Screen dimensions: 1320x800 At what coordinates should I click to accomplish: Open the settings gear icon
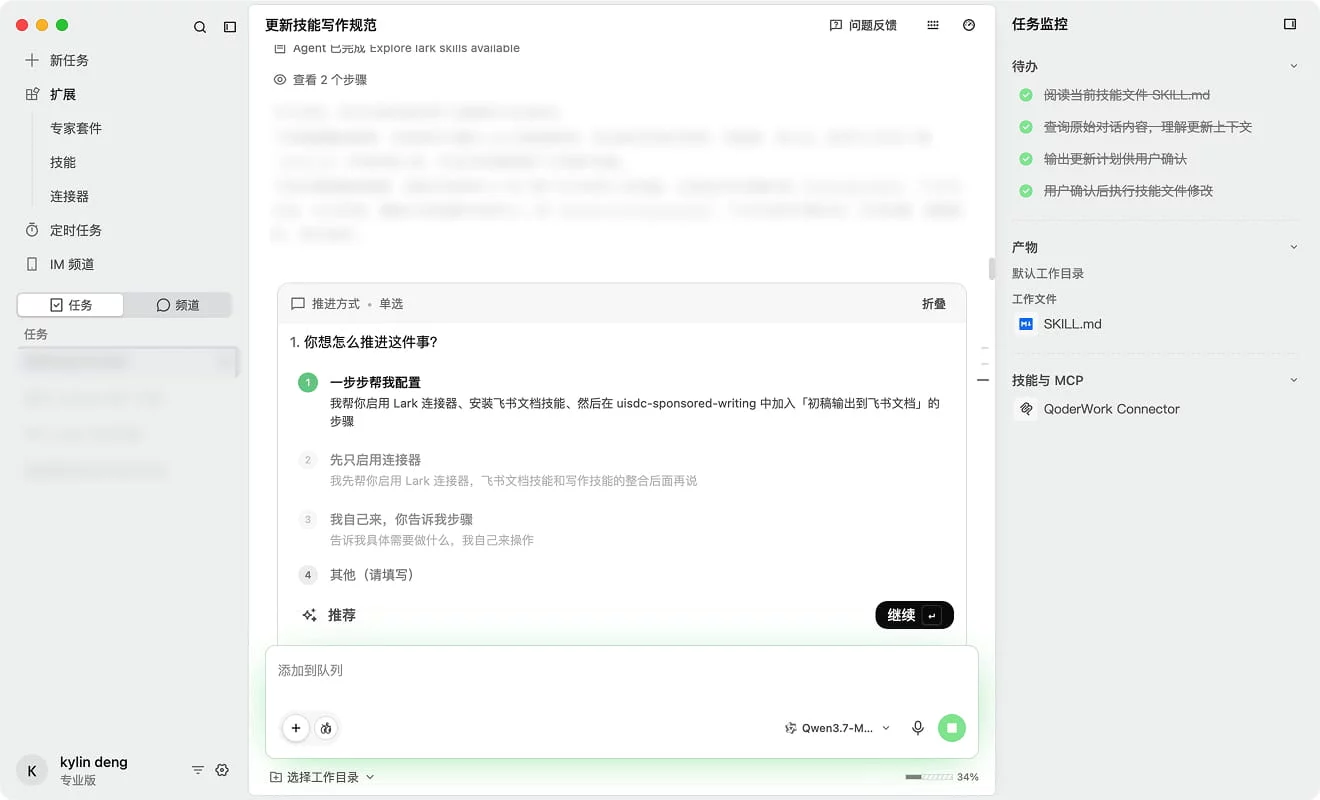222,770
